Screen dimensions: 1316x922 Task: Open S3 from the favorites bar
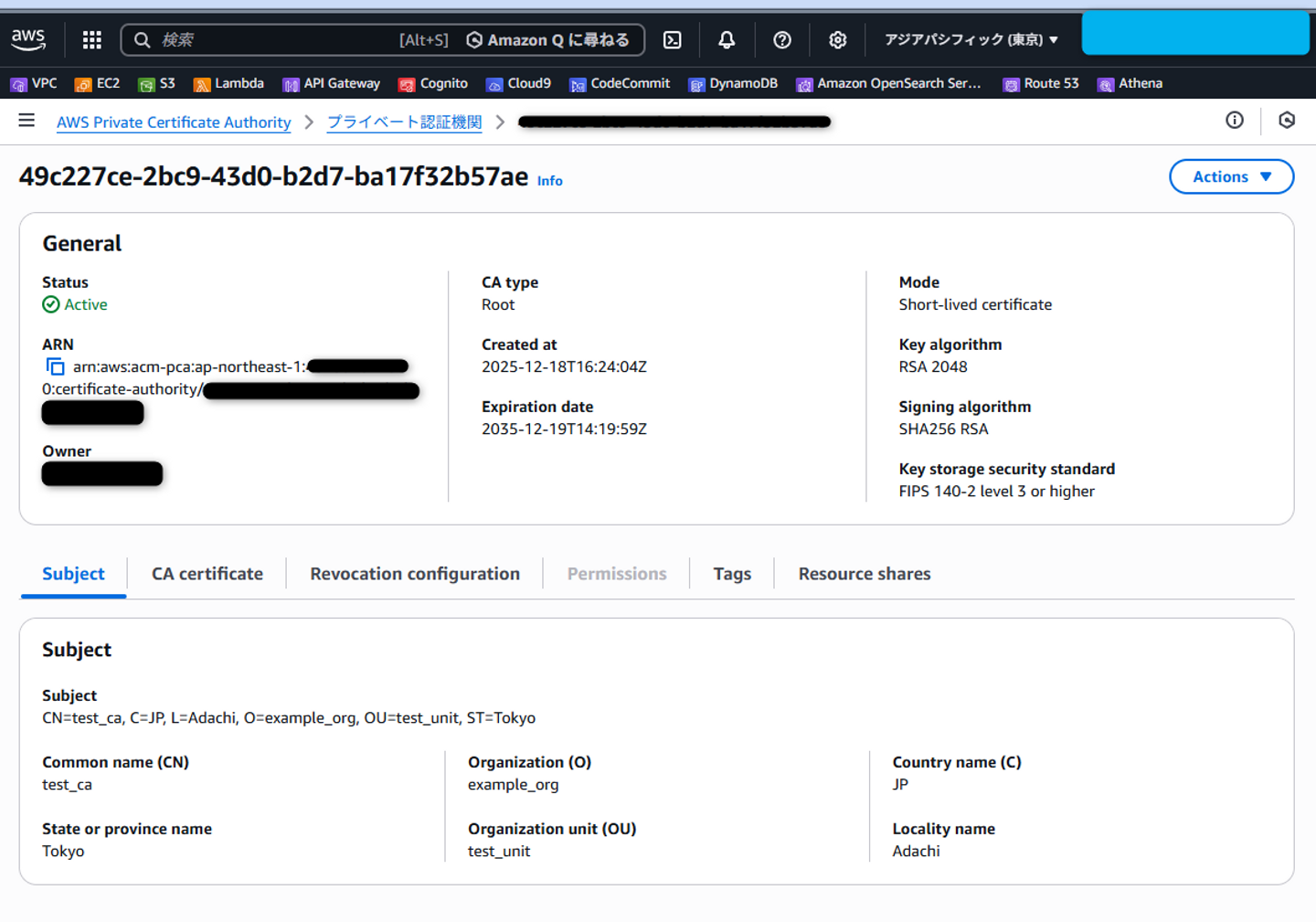[x=156, y=83]
